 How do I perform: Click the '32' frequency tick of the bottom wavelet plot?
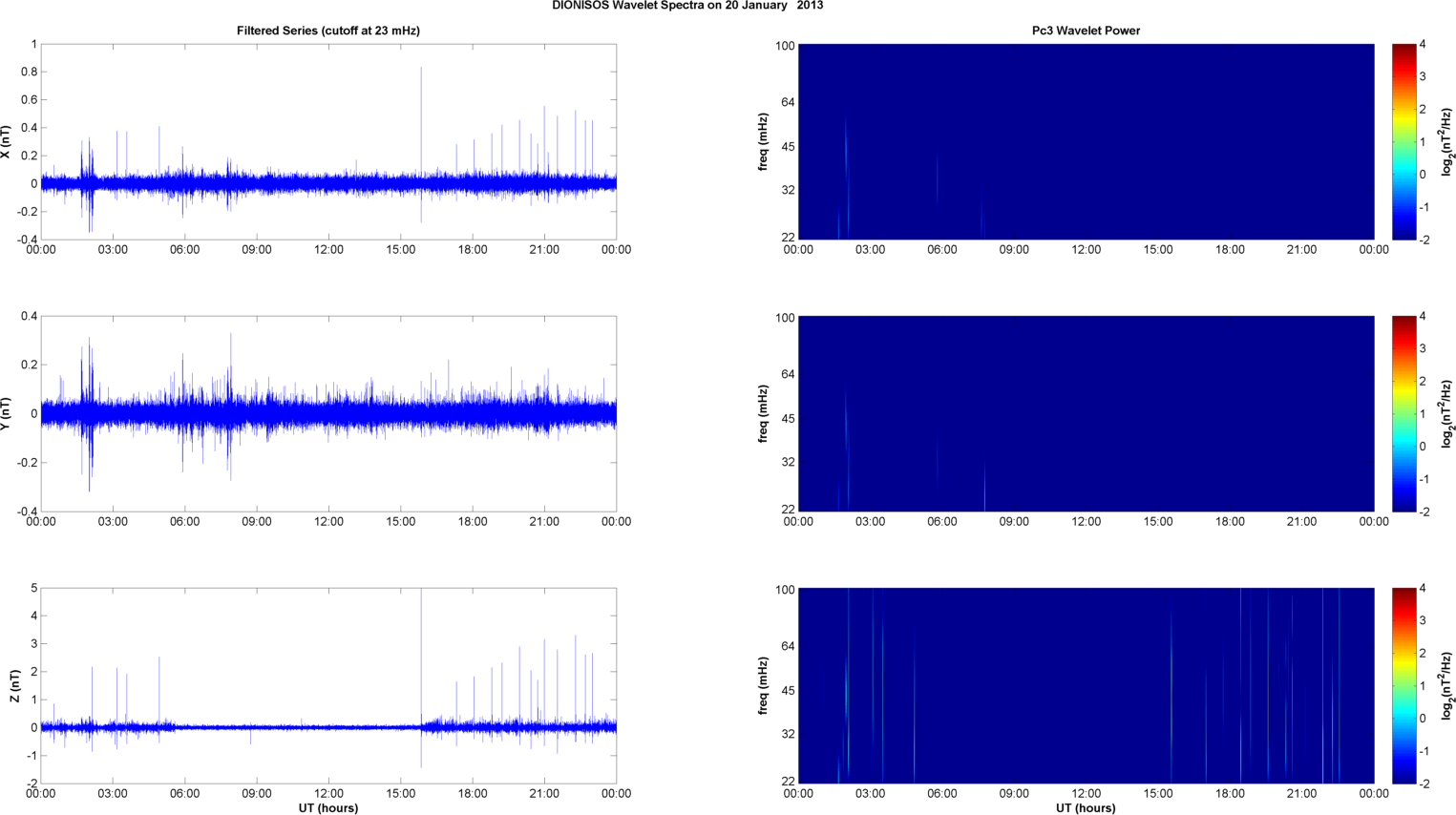788,734
